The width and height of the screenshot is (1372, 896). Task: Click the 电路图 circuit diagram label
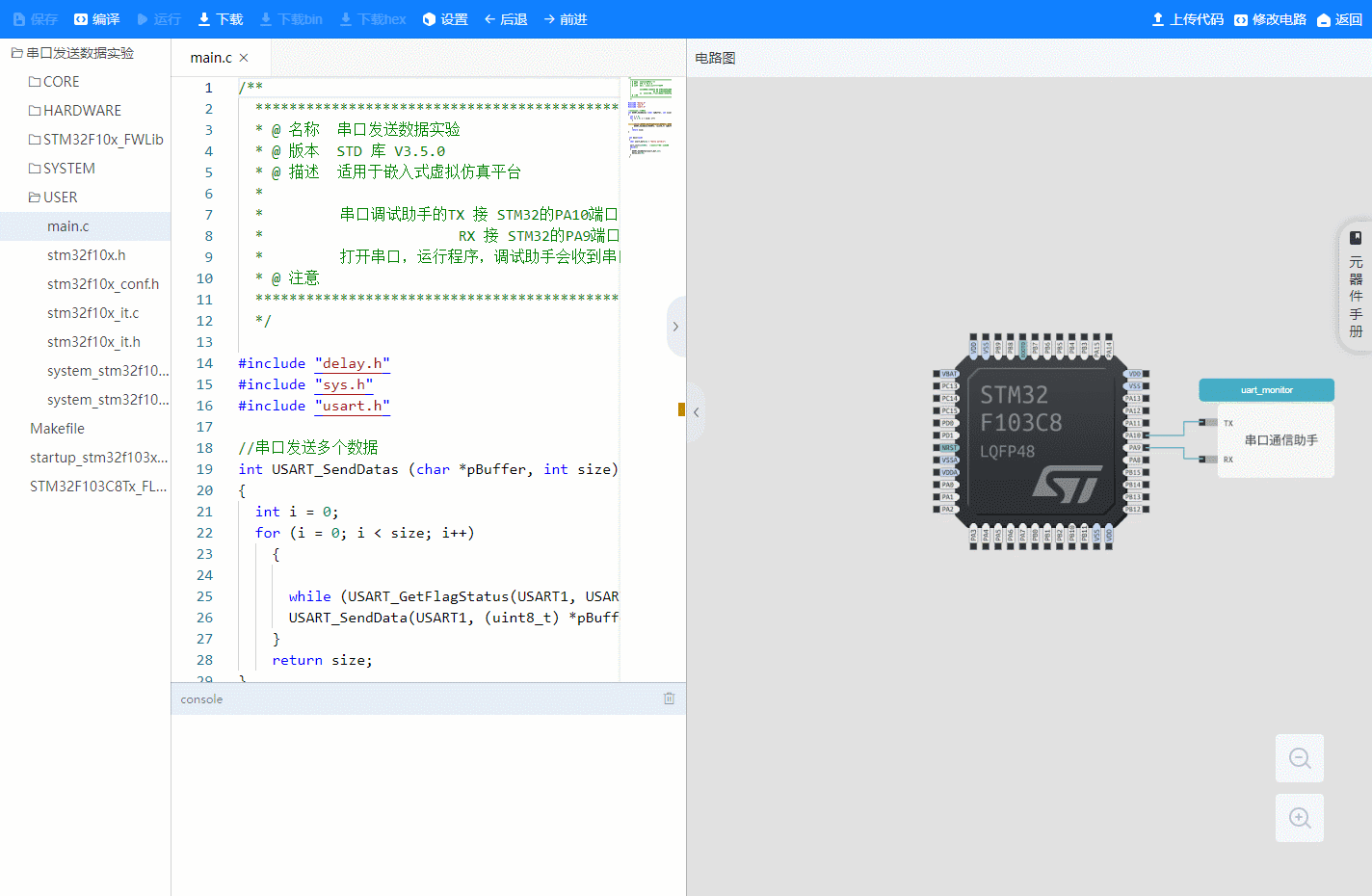(x=715, y=58)
